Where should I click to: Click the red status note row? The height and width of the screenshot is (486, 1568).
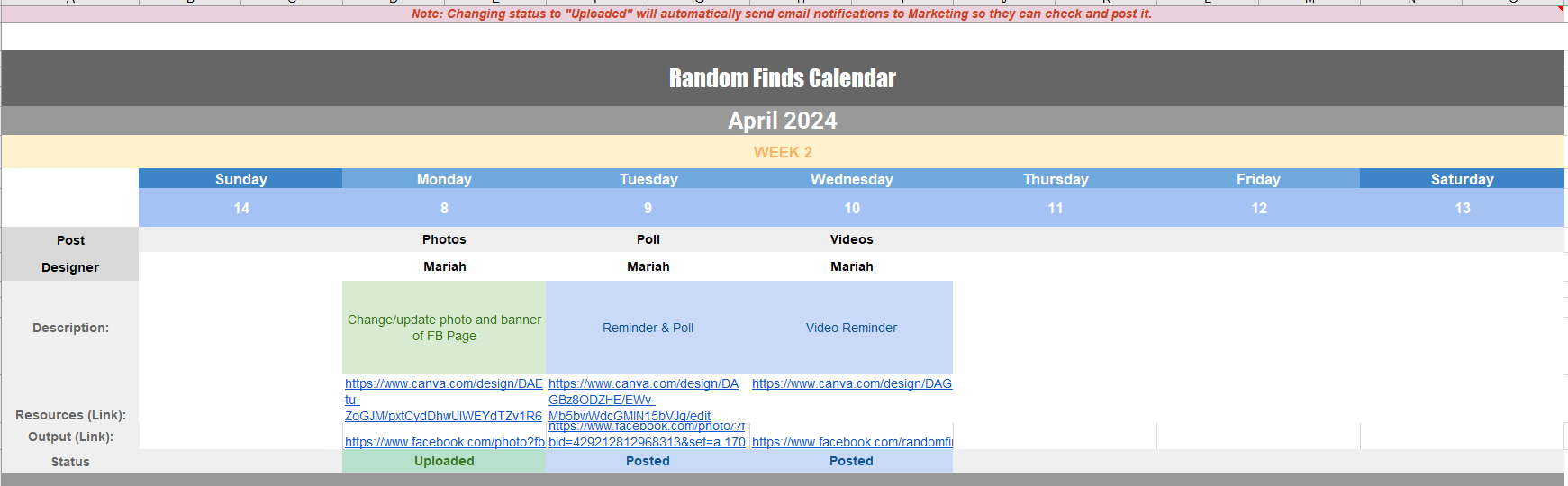pos(781,13)
